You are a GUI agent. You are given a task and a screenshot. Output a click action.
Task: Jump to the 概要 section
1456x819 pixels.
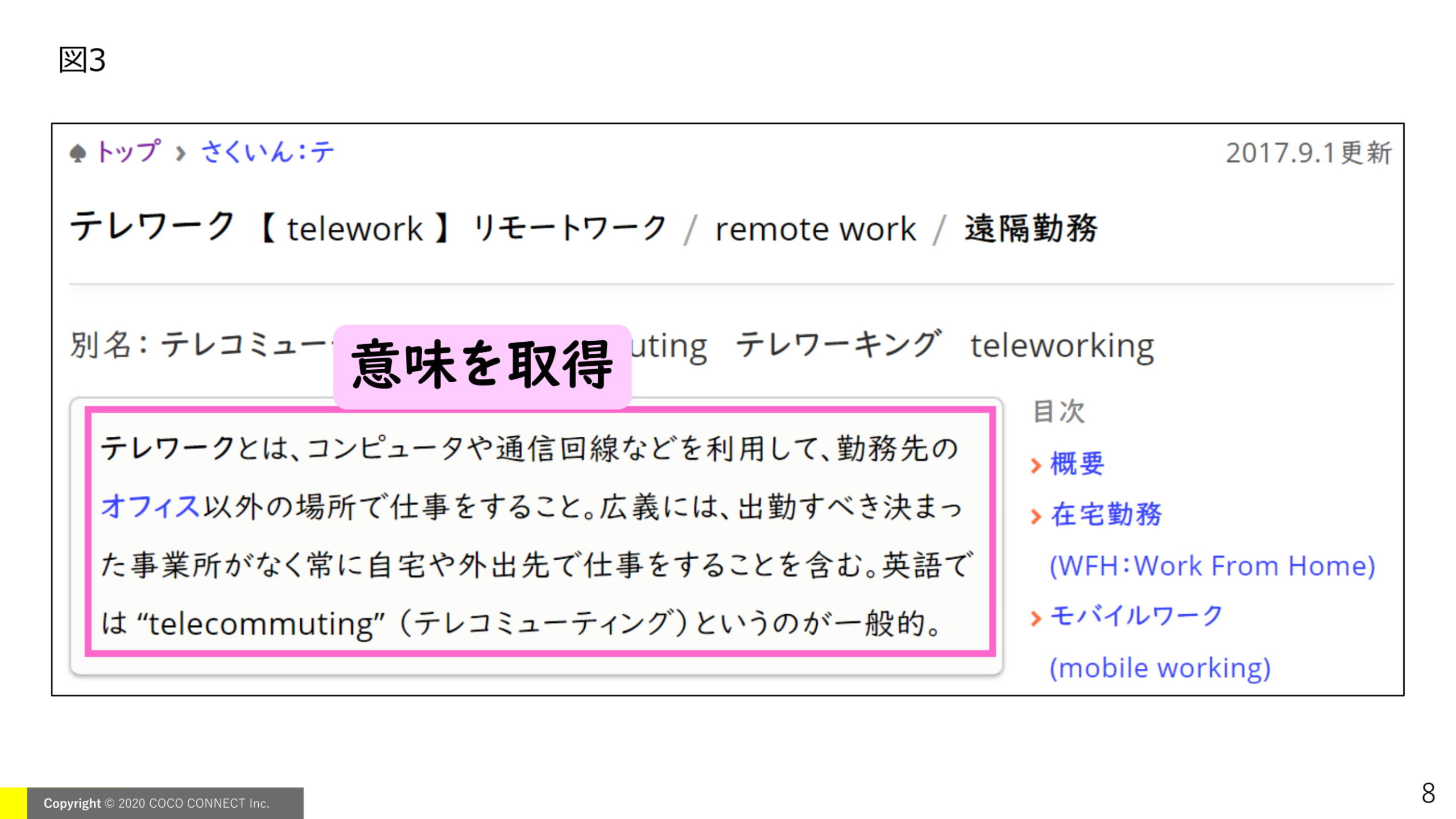[1077, 464]
